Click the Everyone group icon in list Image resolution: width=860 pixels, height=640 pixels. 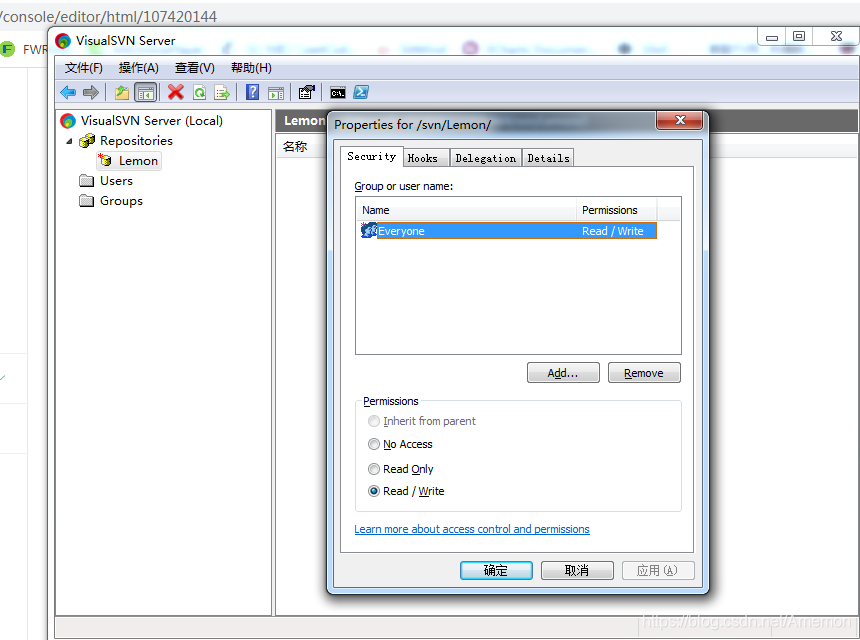[x=369, y=230]
